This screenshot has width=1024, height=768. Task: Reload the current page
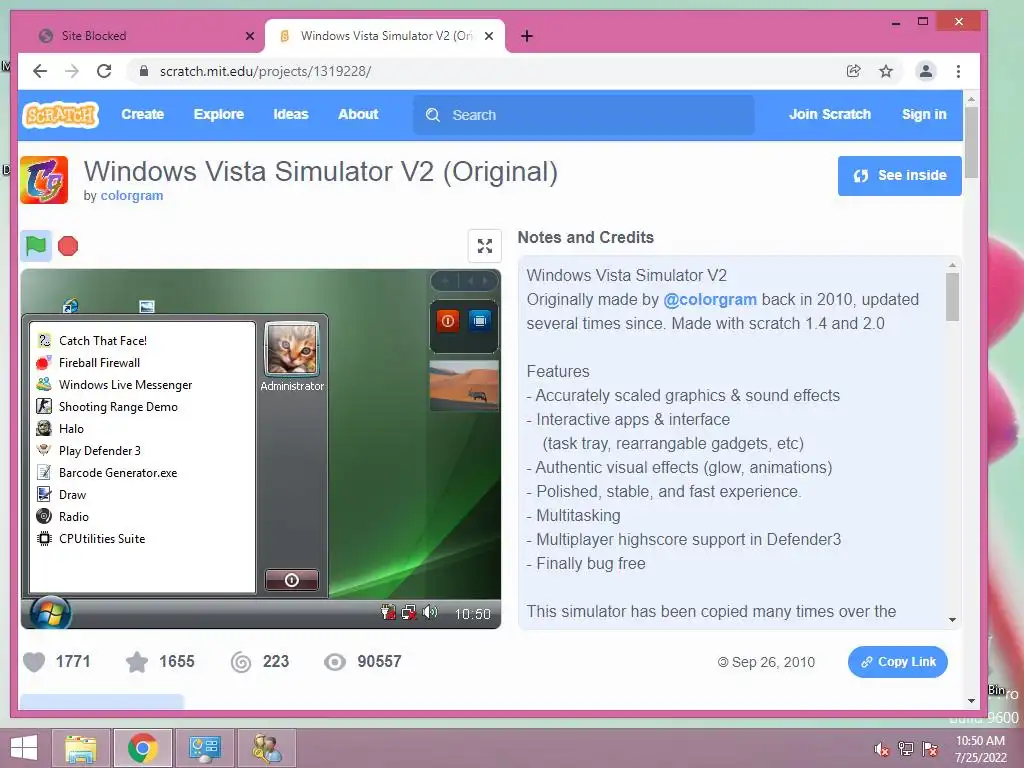pos(104,71)
